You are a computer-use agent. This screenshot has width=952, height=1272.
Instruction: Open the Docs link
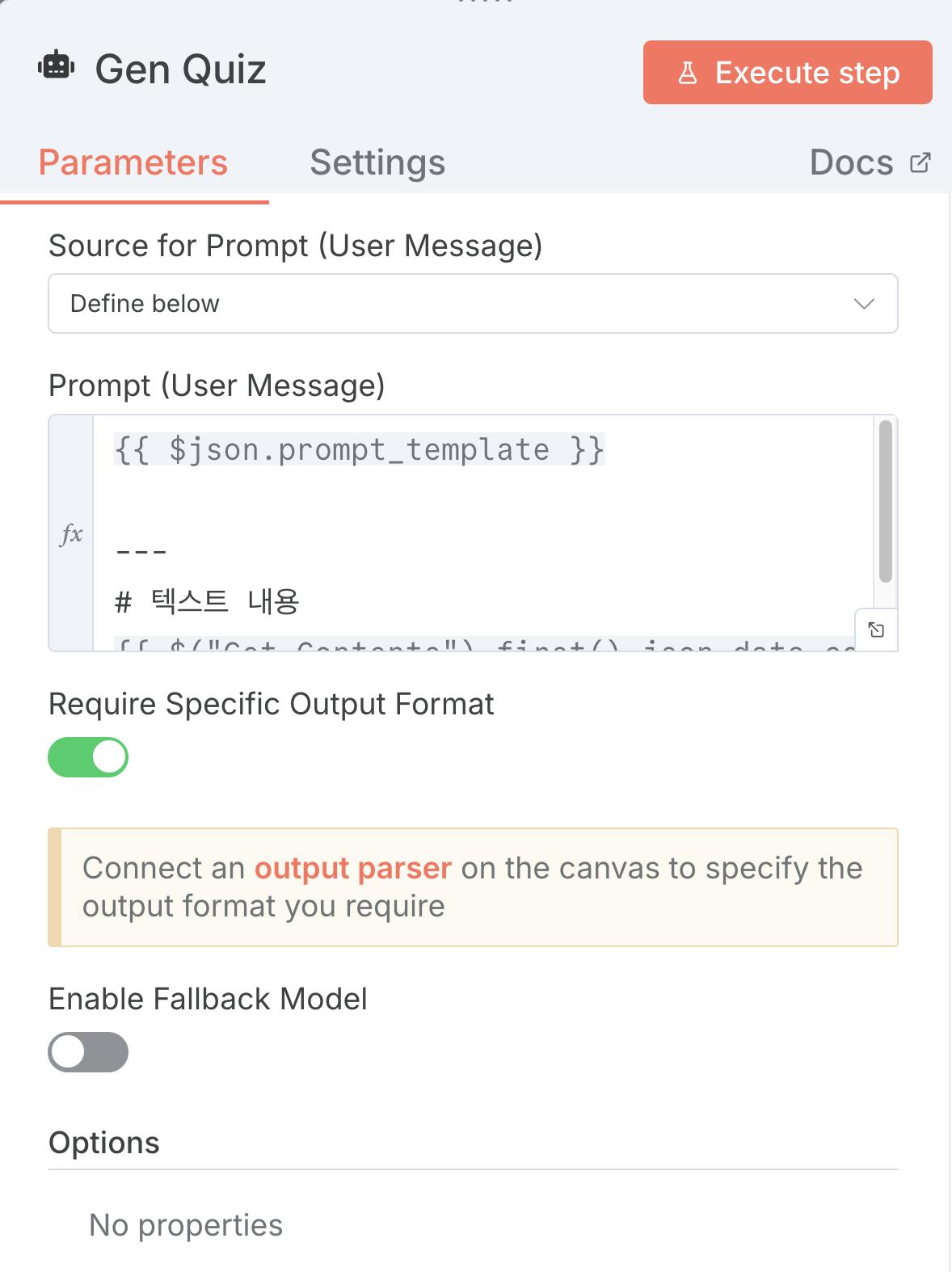(x=852, y=162)
